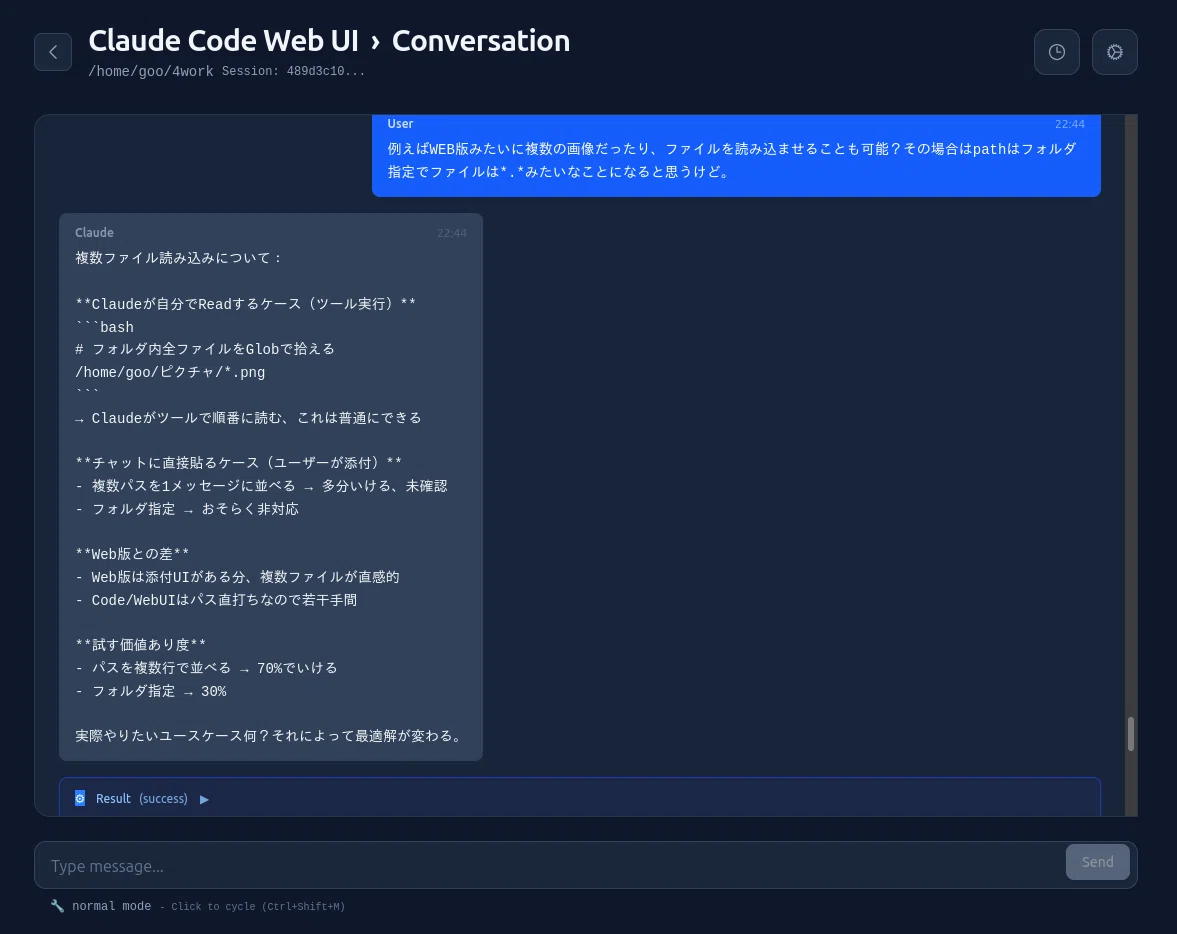1177x934 pixels.
Task: Click the 22:44 timestamp on User message
Action: [1070, 124]
